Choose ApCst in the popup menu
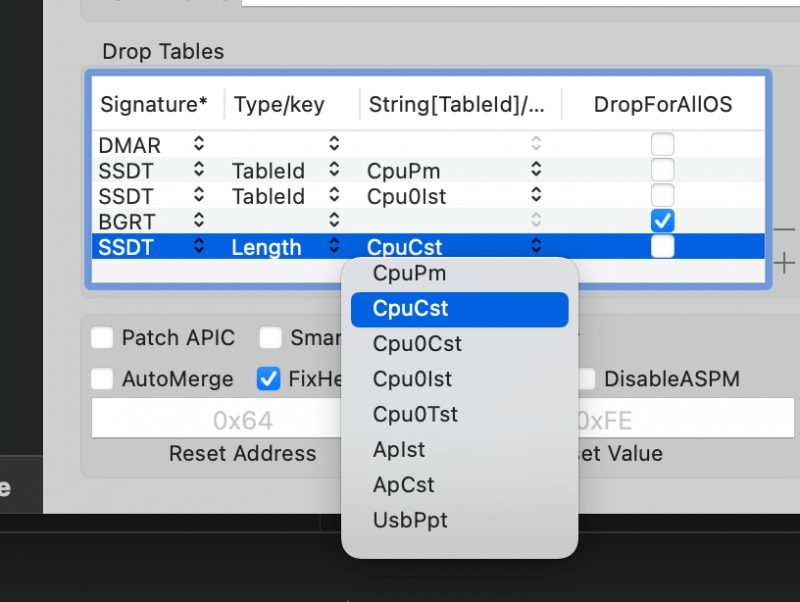This screenshot has width=800, height=602. [403, 485]
